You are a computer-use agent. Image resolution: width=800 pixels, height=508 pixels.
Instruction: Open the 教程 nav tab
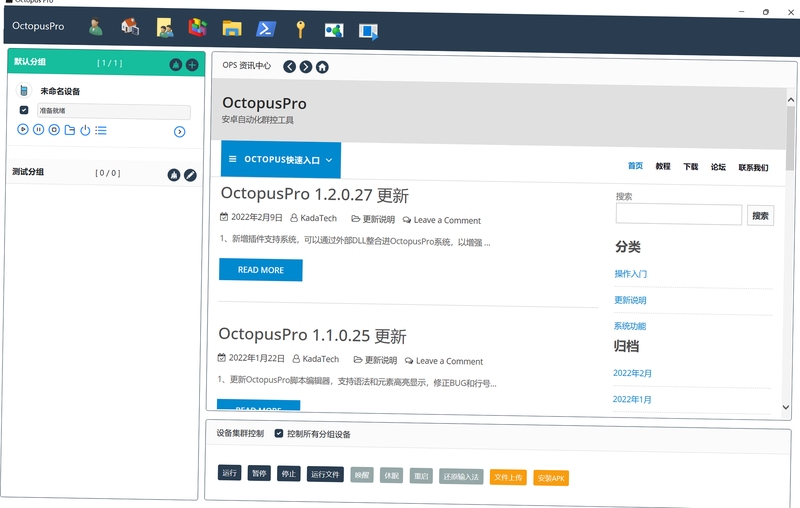point(663,166)
